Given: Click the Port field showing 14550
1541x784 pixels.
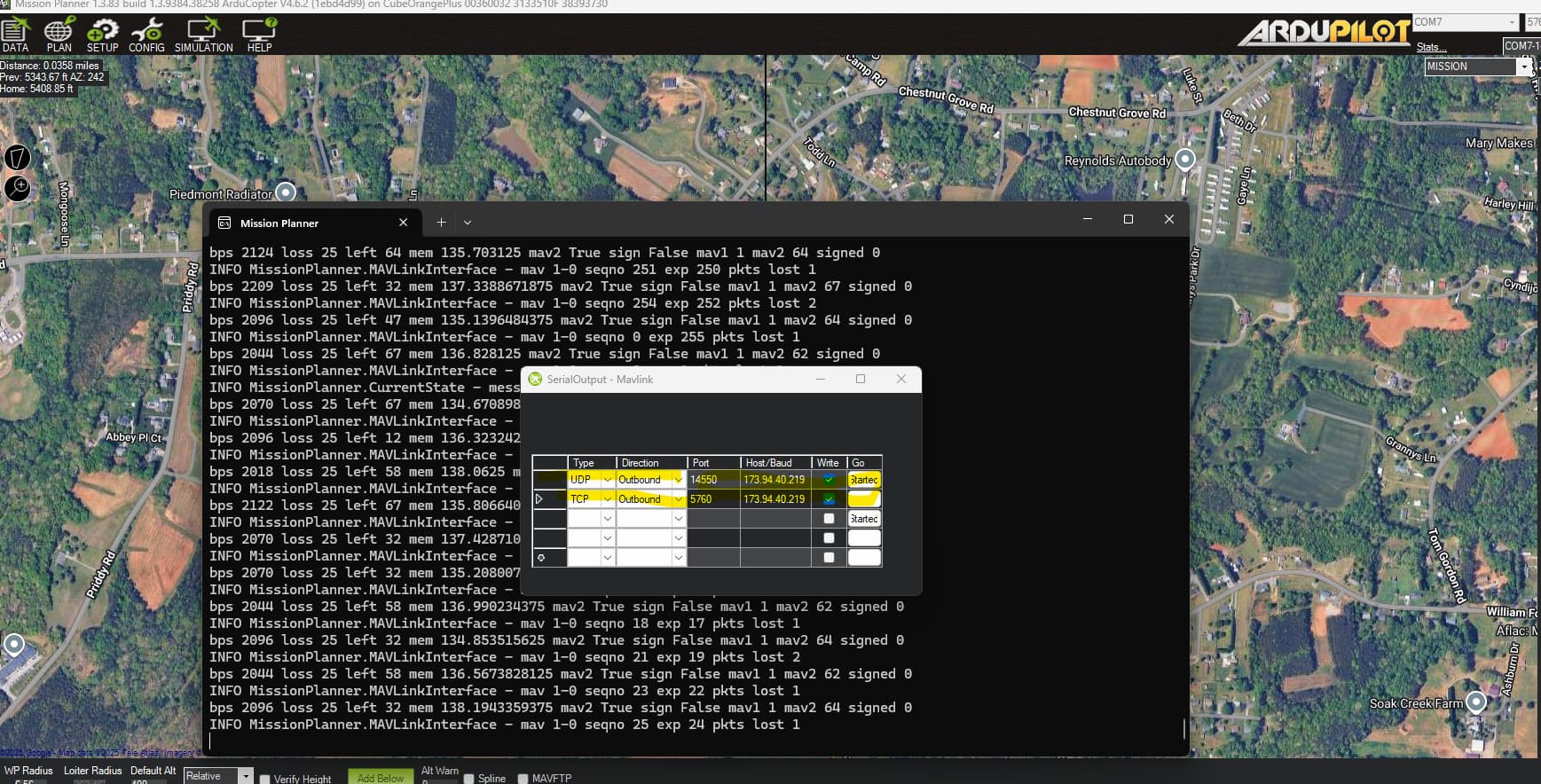Looking at the screenshot, I should coord(713,480).
